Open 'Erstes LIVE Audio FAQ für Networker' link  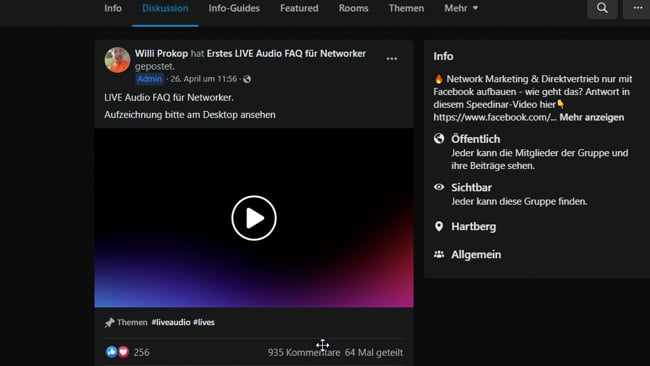pyautogui.click(x=286, y=53)
